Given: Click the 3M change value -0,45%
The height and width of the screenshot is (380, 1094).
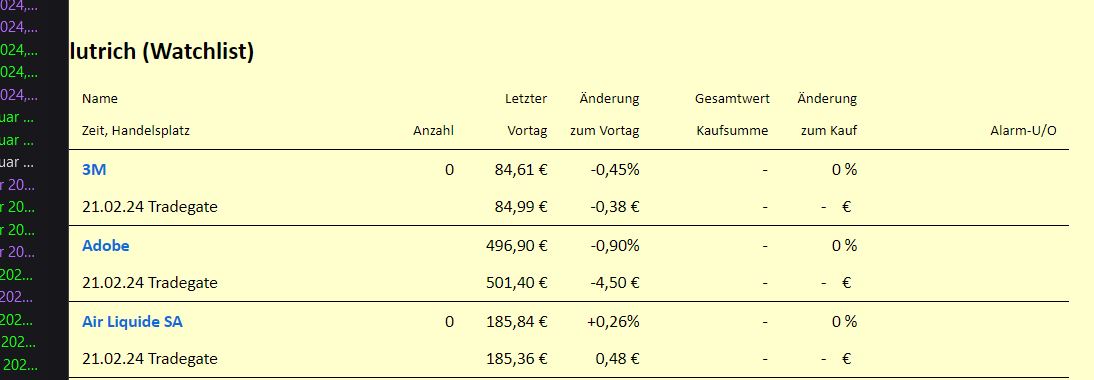Looking at the screenshot, I should 617,169.
